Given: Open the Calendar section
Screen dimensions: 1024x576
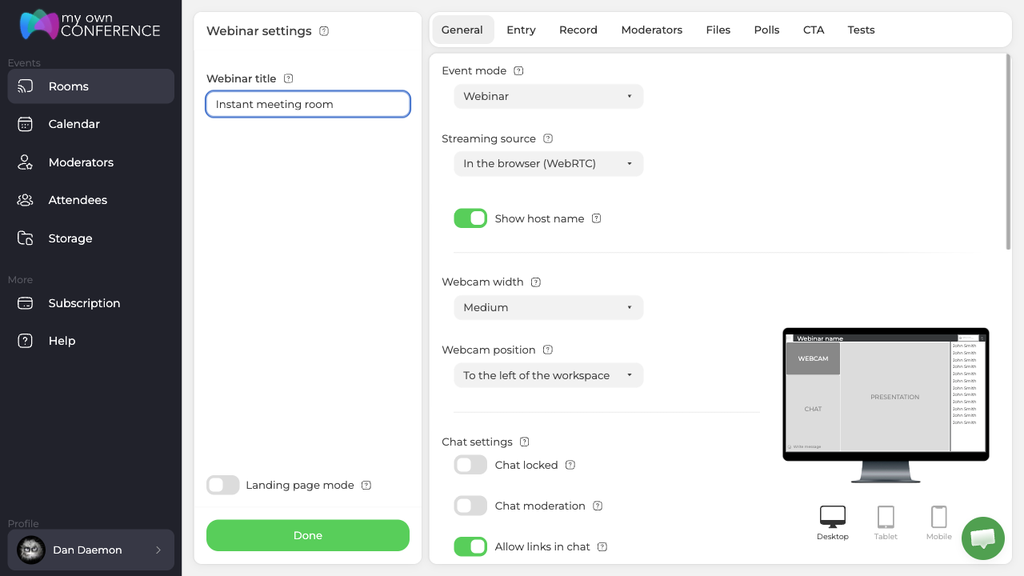Looking at the screenshot, I should click(x=91, y=124).
